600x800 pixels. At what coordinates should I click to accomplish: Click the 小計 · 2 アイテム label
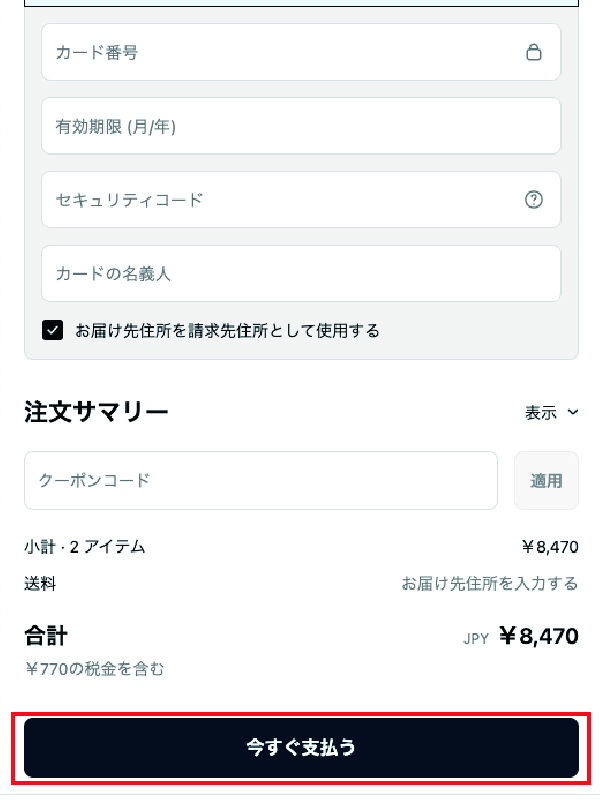85,547
